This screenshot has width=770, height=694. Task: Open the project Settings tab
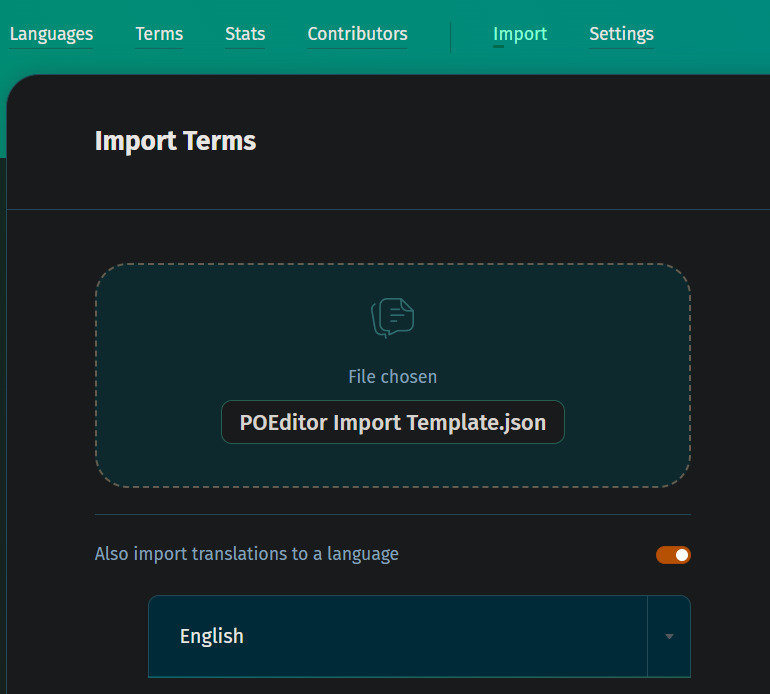tap(621, 34)
